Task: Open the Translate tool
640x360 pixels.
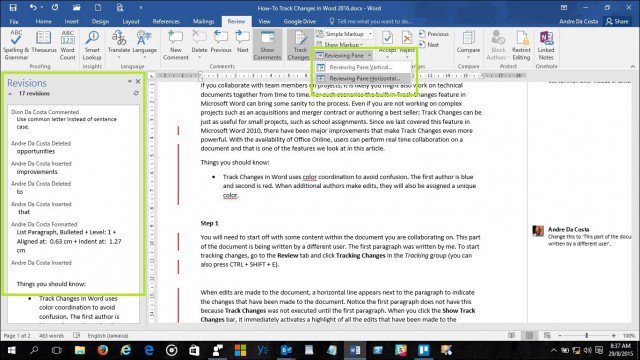Action: (x=119, y=44)
